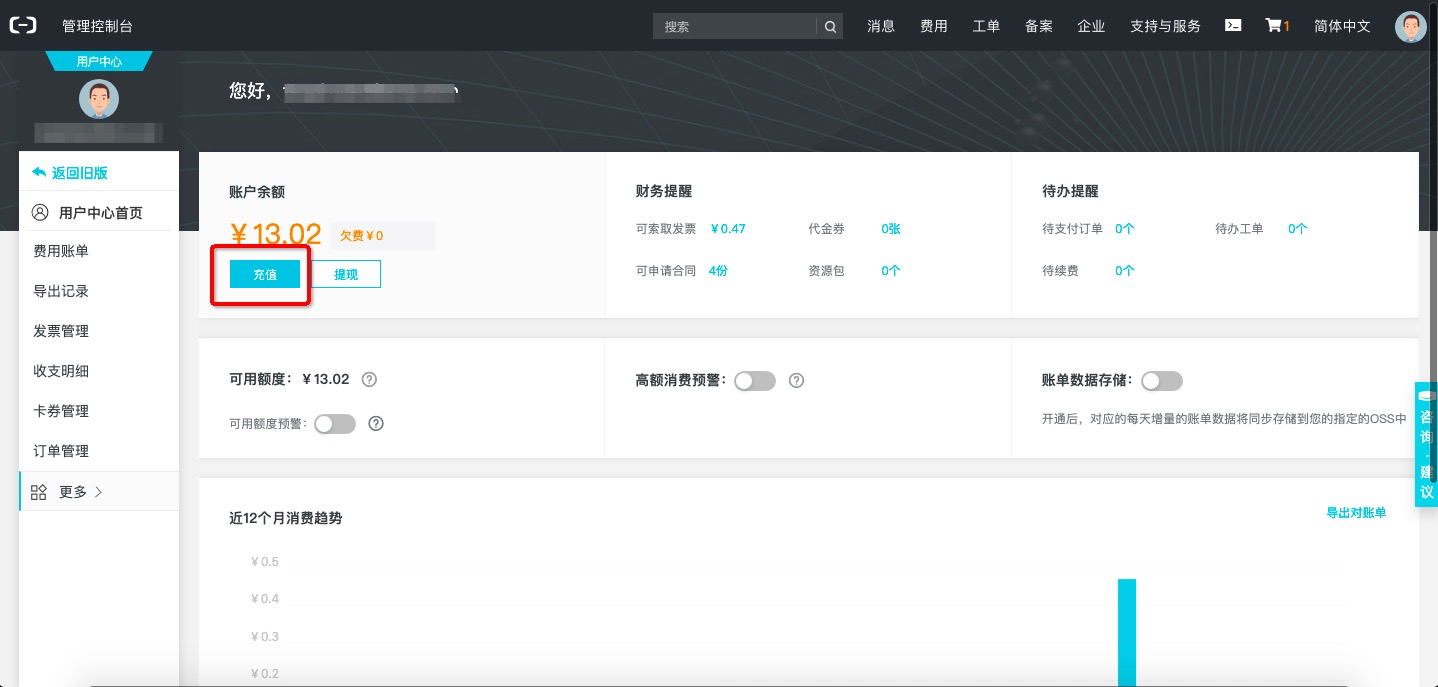Click the 导出对账单 link
This screenshot has height=687, width=1438.
coord(1356,512)
